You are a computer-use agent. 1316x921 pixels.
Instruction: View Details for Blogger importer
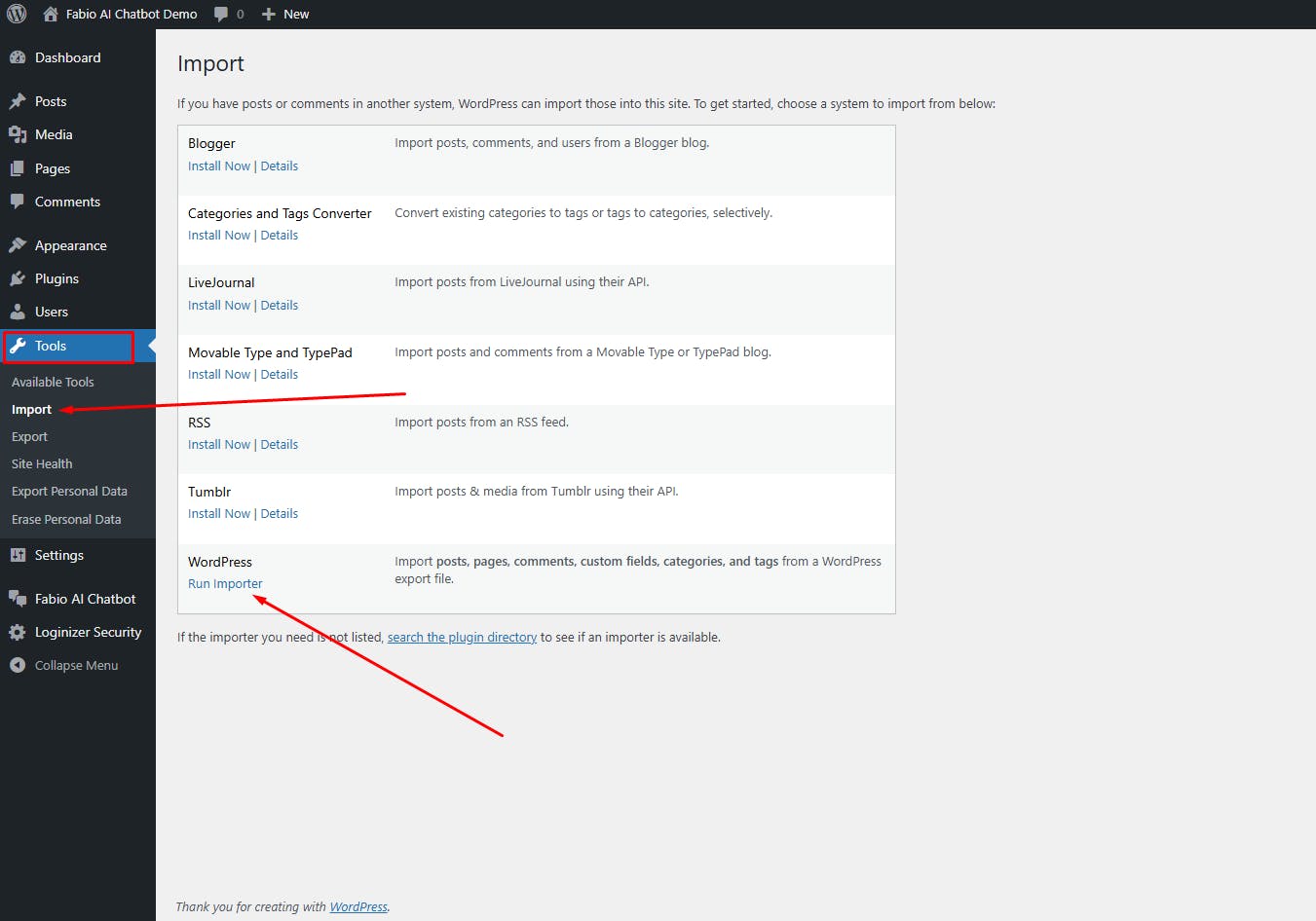pyautogui.click(x=280, y=166)
